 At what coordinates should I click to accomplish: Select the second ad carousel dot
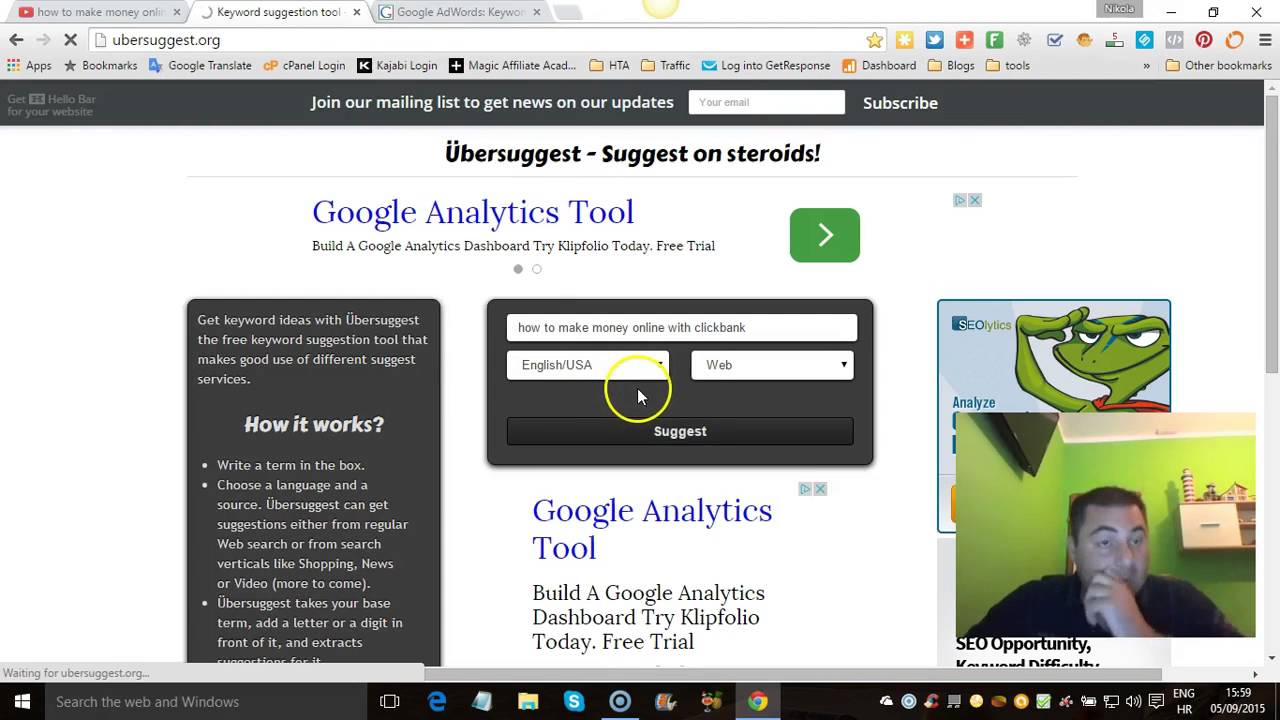click(x=537, y=269)
